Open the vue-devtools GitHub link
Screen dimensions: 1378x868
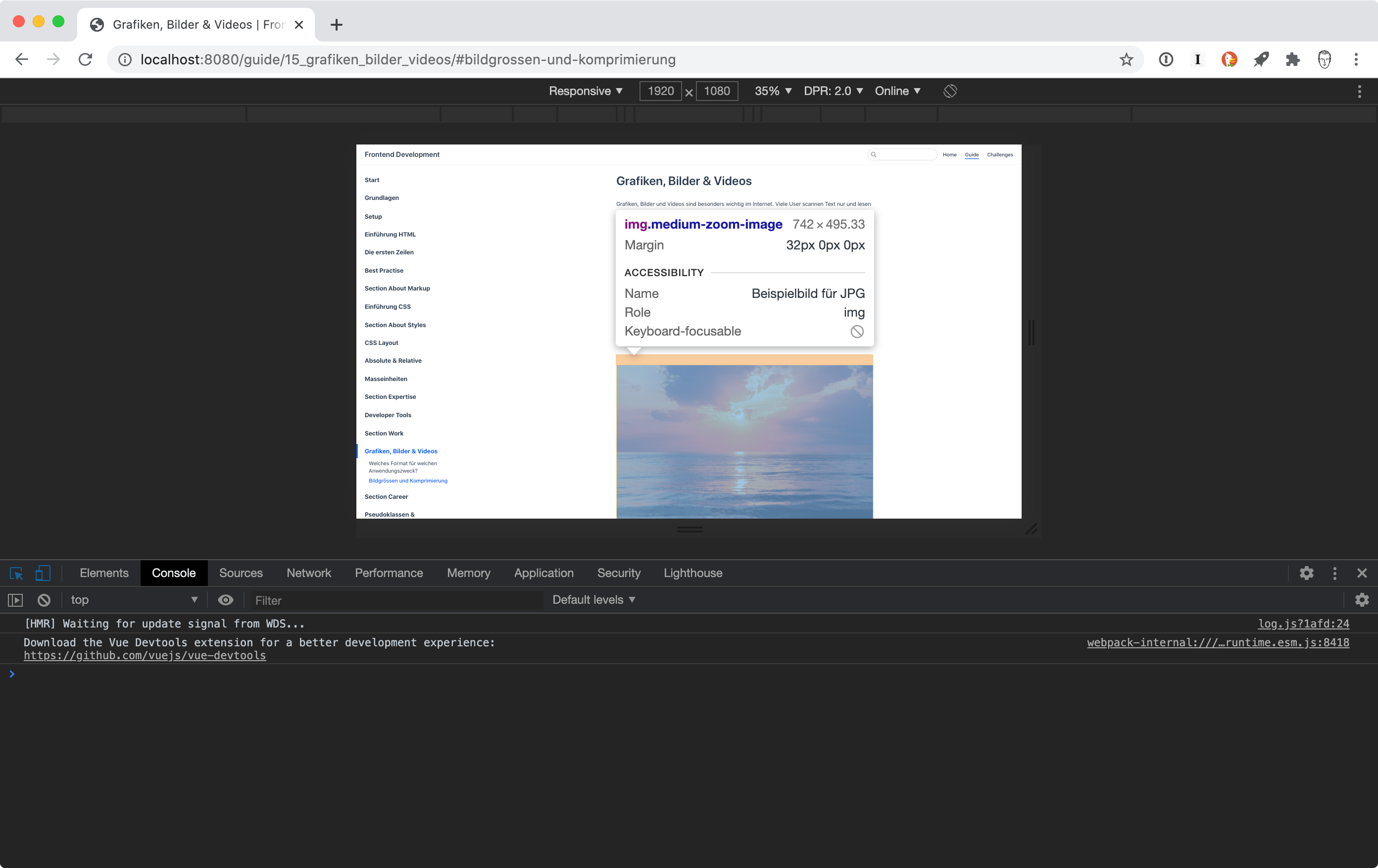(145, 655)
